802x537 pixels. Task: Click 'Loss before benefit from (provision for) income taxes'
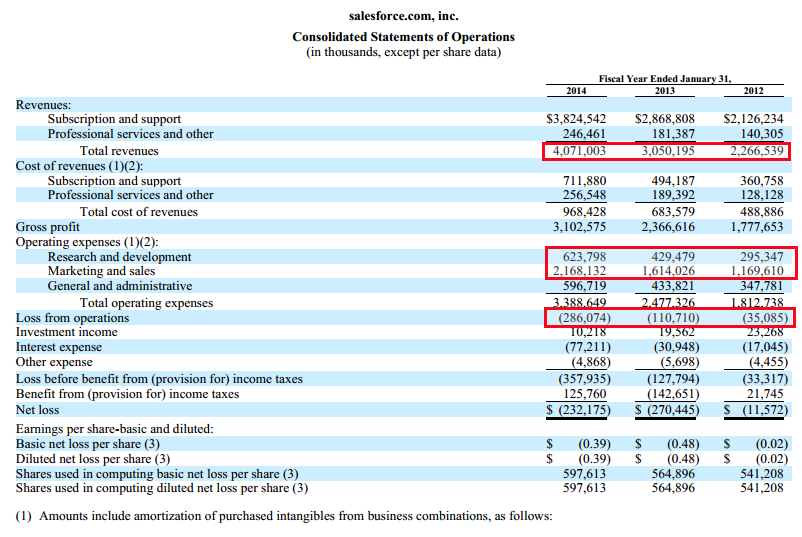click(159, 379)
